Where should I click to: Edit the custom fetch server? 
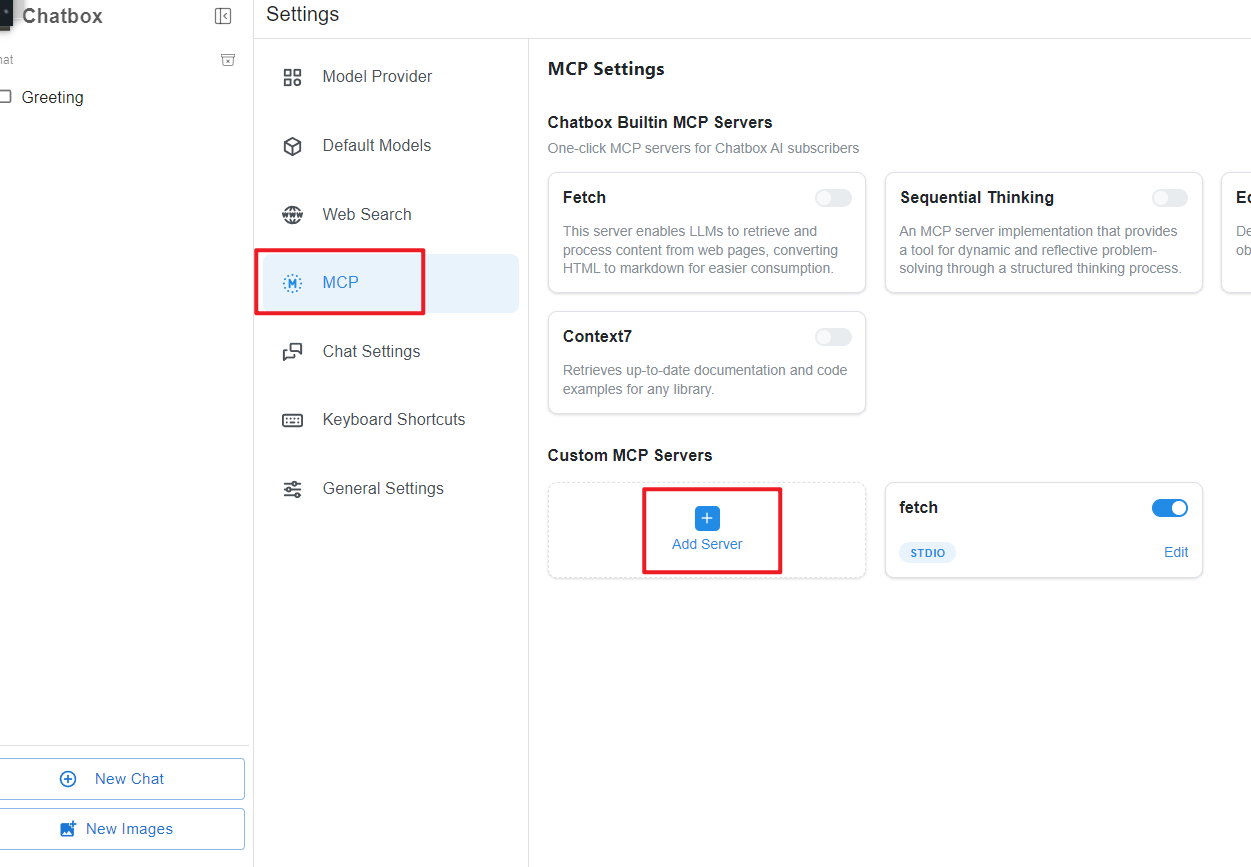(x=1176, y=552)
